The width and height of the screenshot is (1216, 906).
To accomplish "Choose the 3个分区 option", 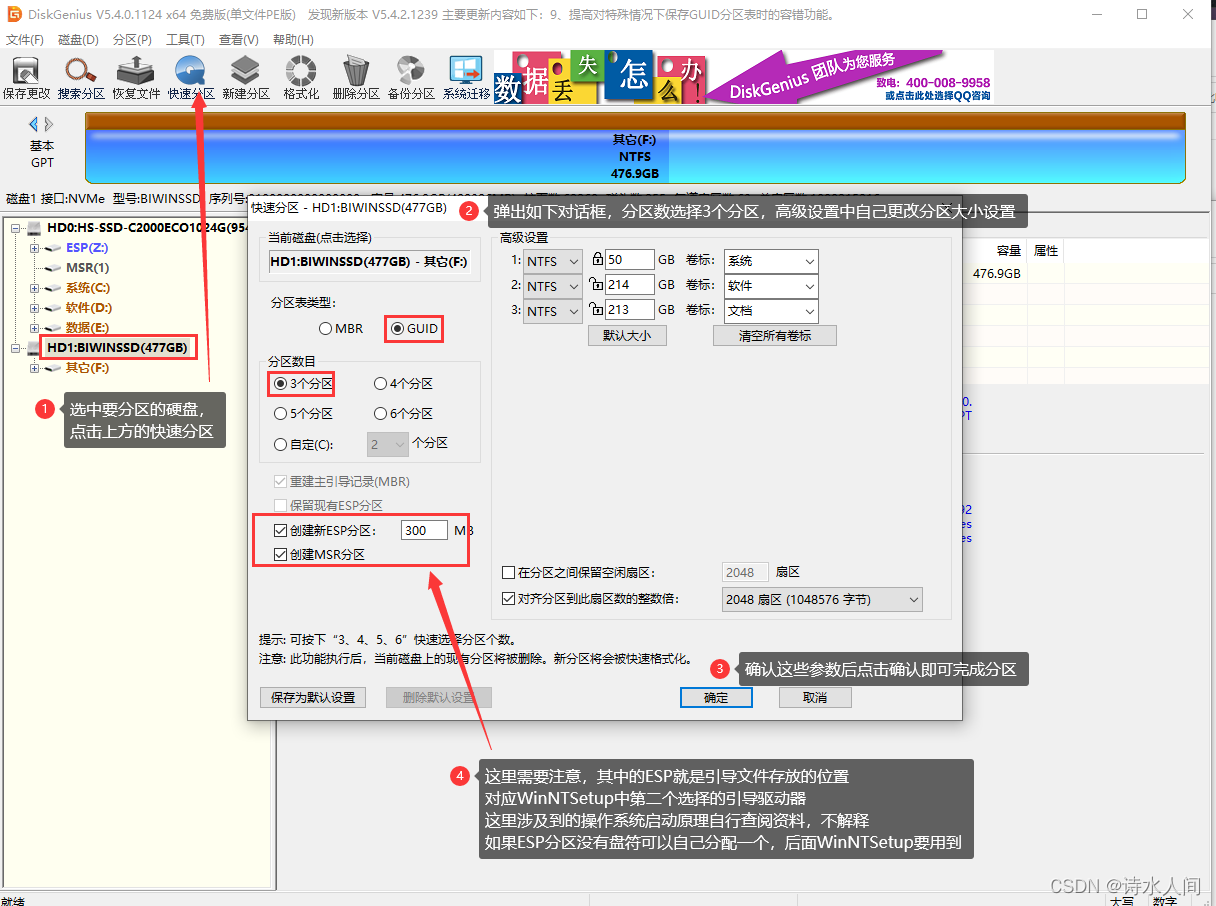I will coord(303,384).
